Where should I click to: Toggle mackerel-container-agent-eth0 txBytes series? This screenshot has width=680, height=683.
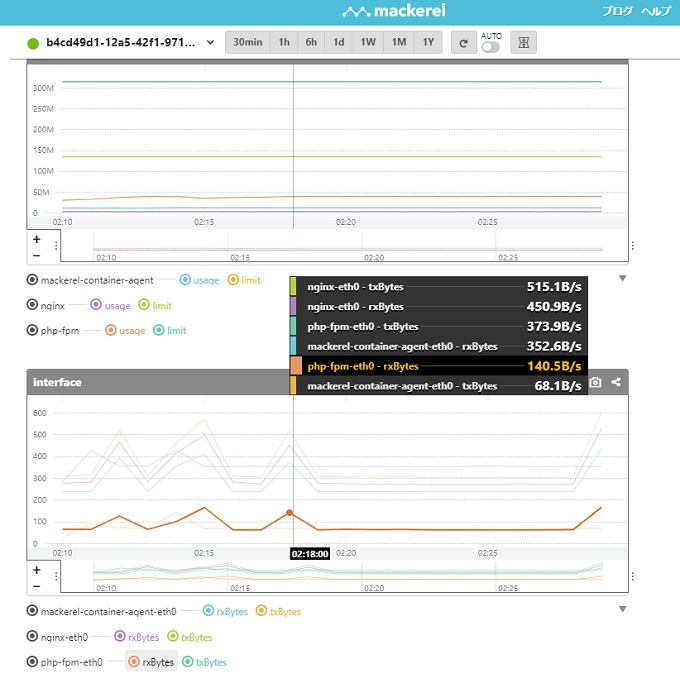(x=278, y=611)
